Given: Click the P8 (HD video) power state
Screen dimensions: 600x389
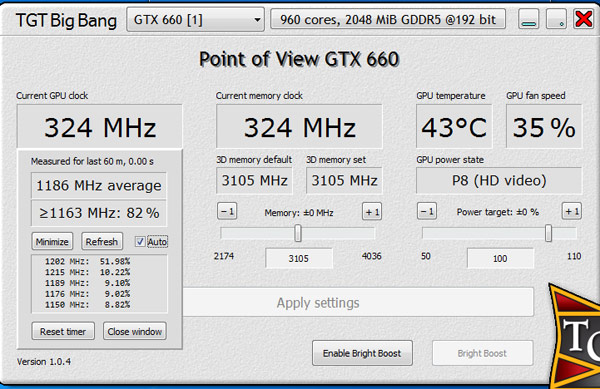Looking at the screenshot, I should [499, 180].
